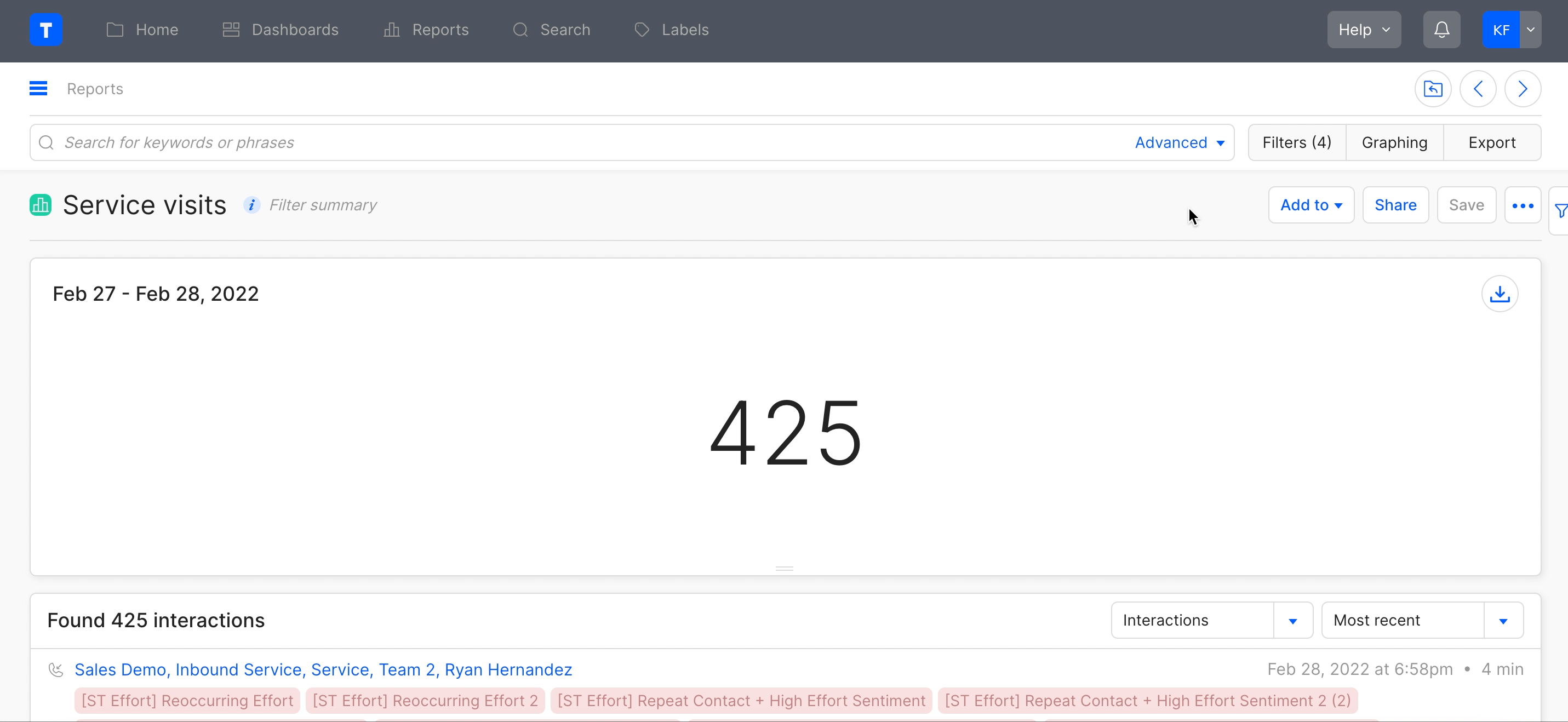This screenshot has height=722, width=1568.
Task: Expand the Advanced search dropdown
Action: (x=1179, y=142)
